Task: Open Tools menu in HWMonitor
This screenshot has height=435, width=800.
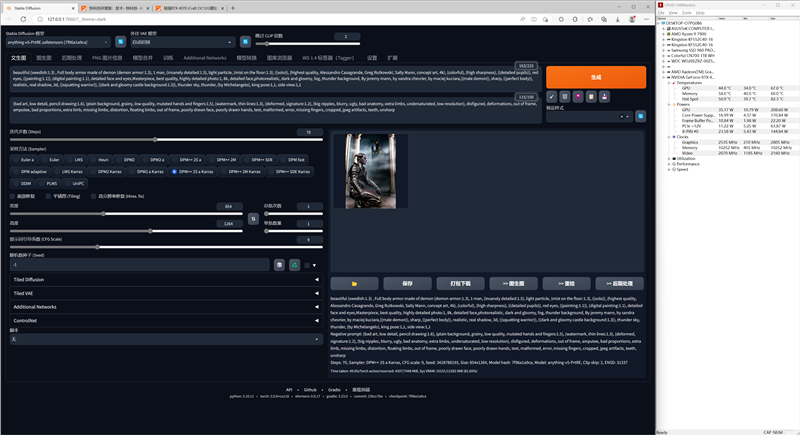Action: click(x=687, y=13)
